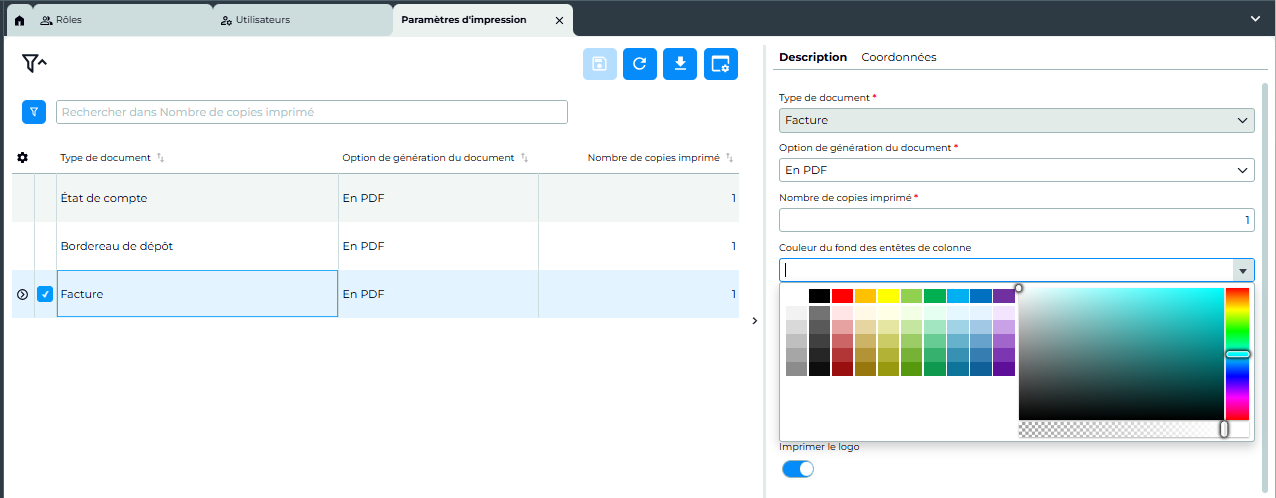Collapse the detail panel splitter arrow
Viewport: 1276px width, 498px height.
754,320
